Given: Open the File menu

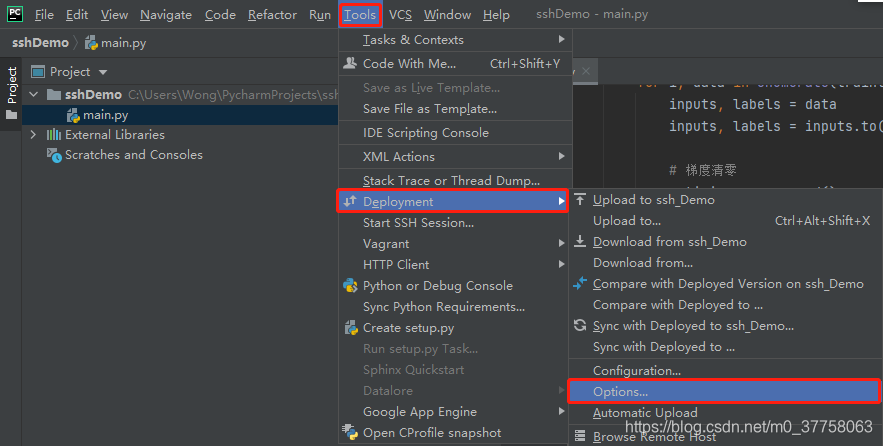Looking at the screenshot, I should [x=44, y=15].
